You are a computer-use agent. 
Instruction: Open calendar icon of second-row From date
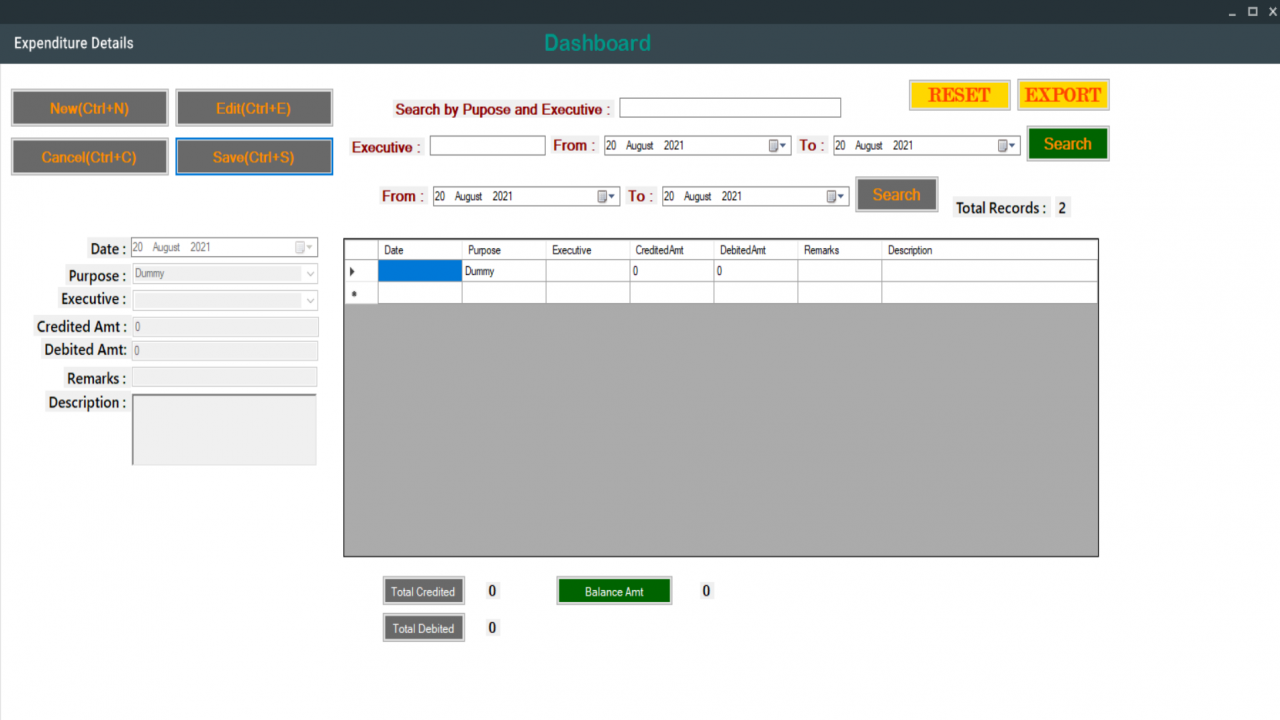click(607, 197)
